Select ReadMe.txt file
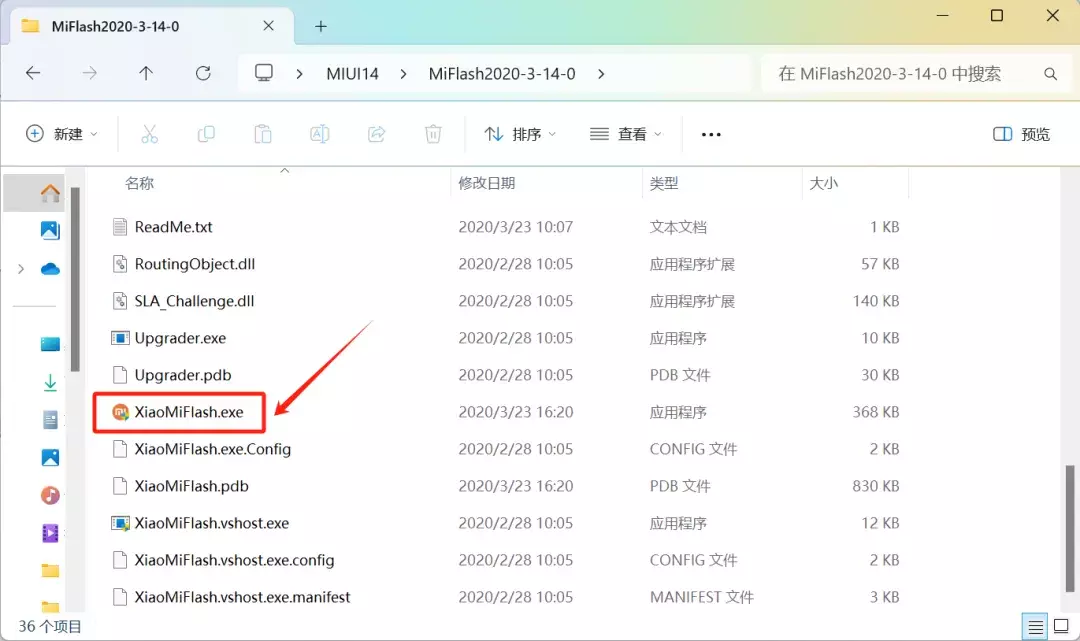The image size is (1080, 641). 174,227
